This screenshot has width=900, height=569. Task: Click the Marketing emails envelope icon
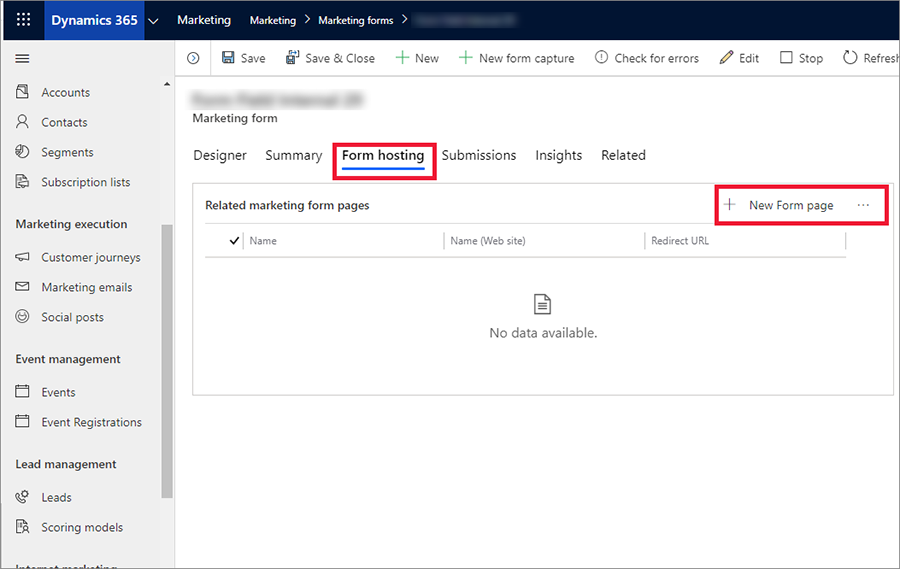[22, 287]
